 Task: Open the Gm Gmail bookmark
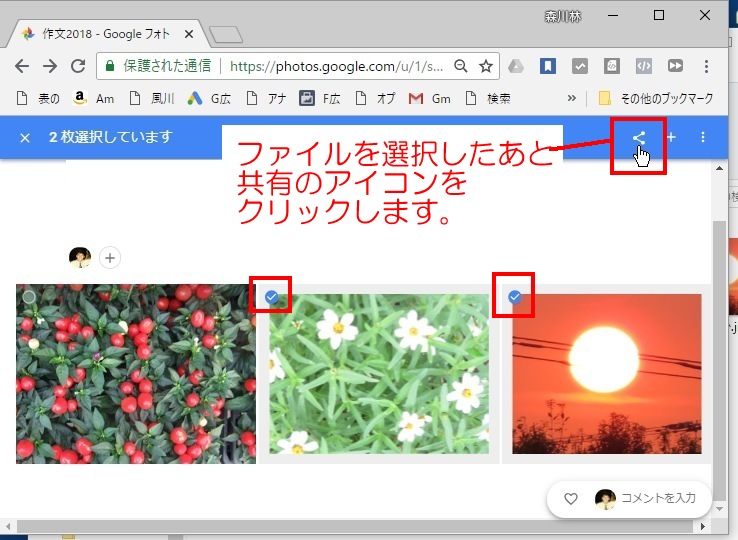(429, 98)
